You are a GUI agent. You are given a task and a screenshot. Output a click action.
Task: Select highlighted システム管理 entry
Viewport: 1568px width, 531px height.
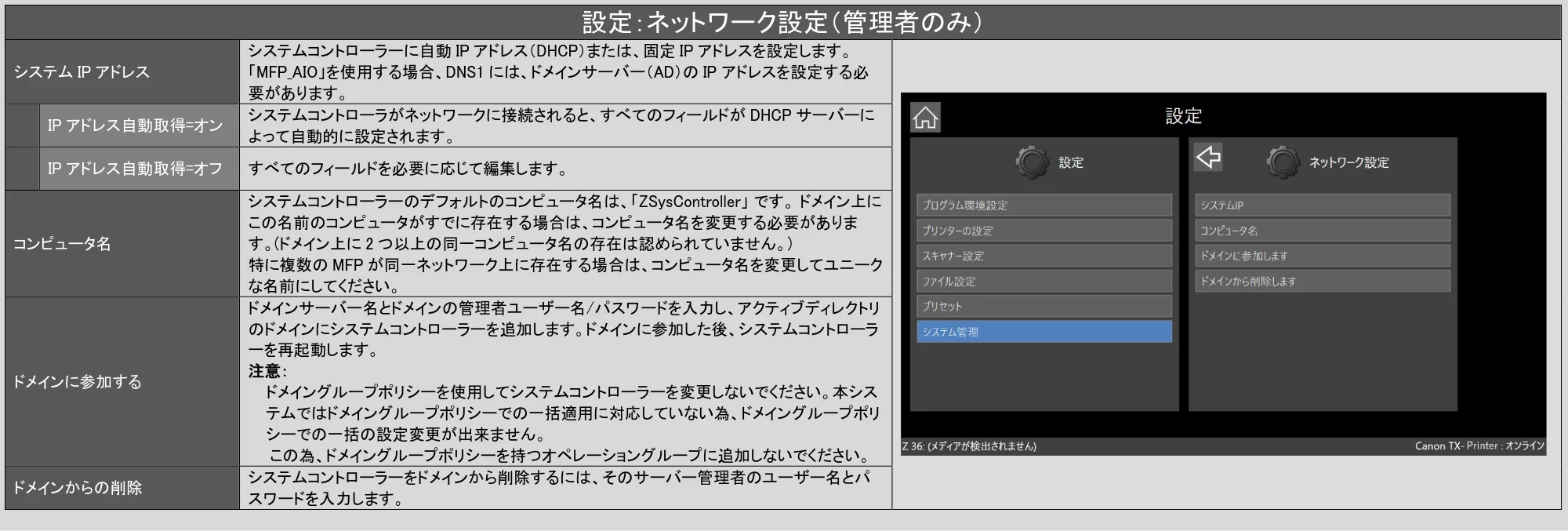click(1044, 332)
